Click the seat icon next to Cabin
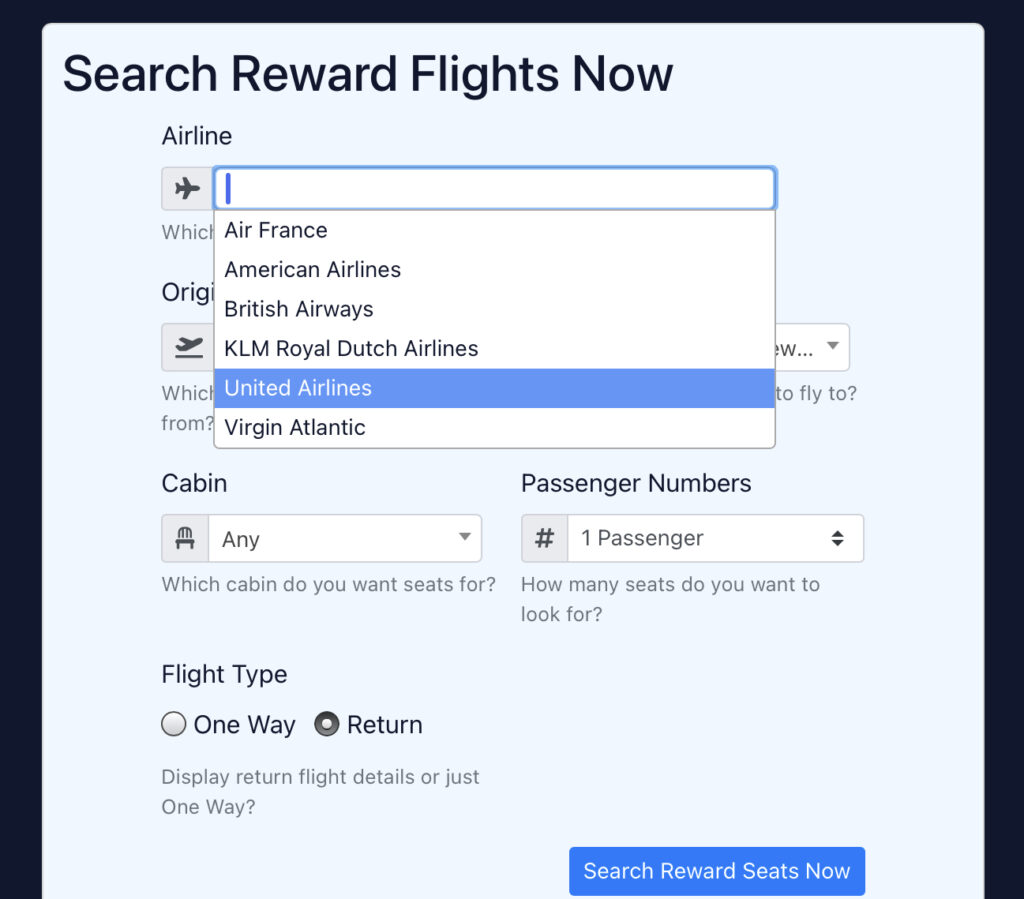The height and width of the screenshot is (899, 1024). click(x=185, y=538)
